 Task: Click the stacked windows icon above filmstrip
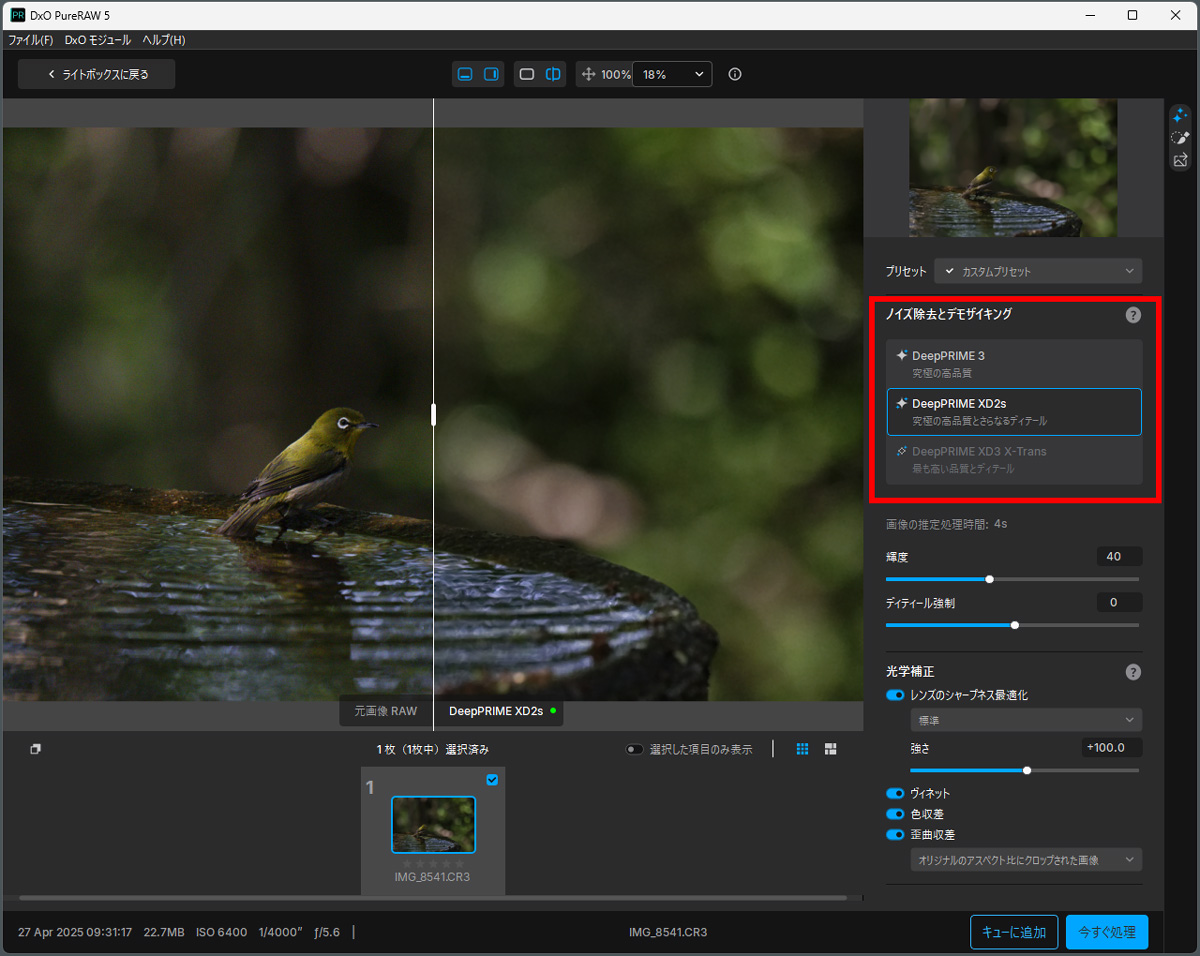(35, 749)
